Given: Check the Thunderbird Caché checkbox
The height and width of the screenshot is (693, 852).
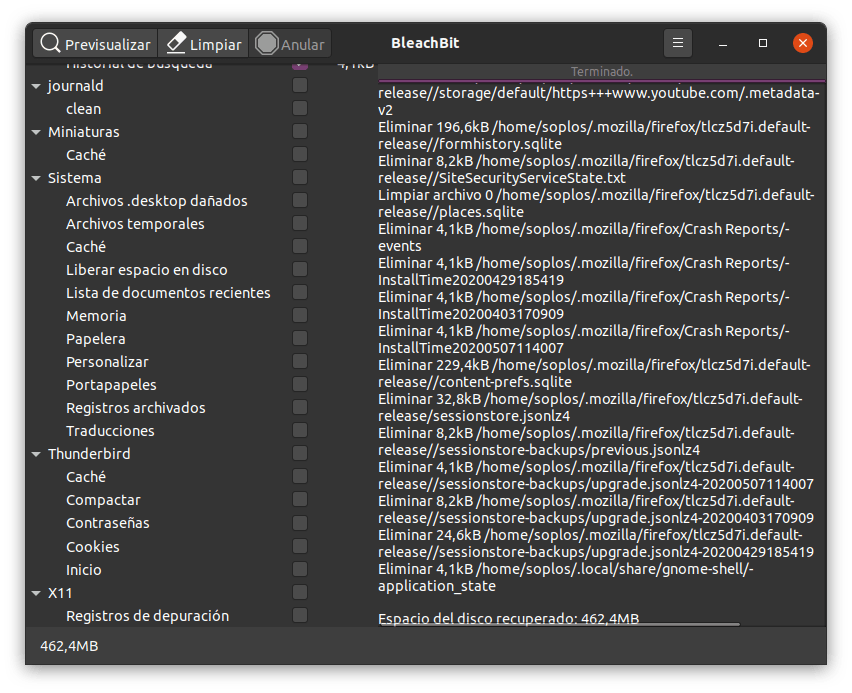Looking at the screenshot, I should tap(300, 476).
